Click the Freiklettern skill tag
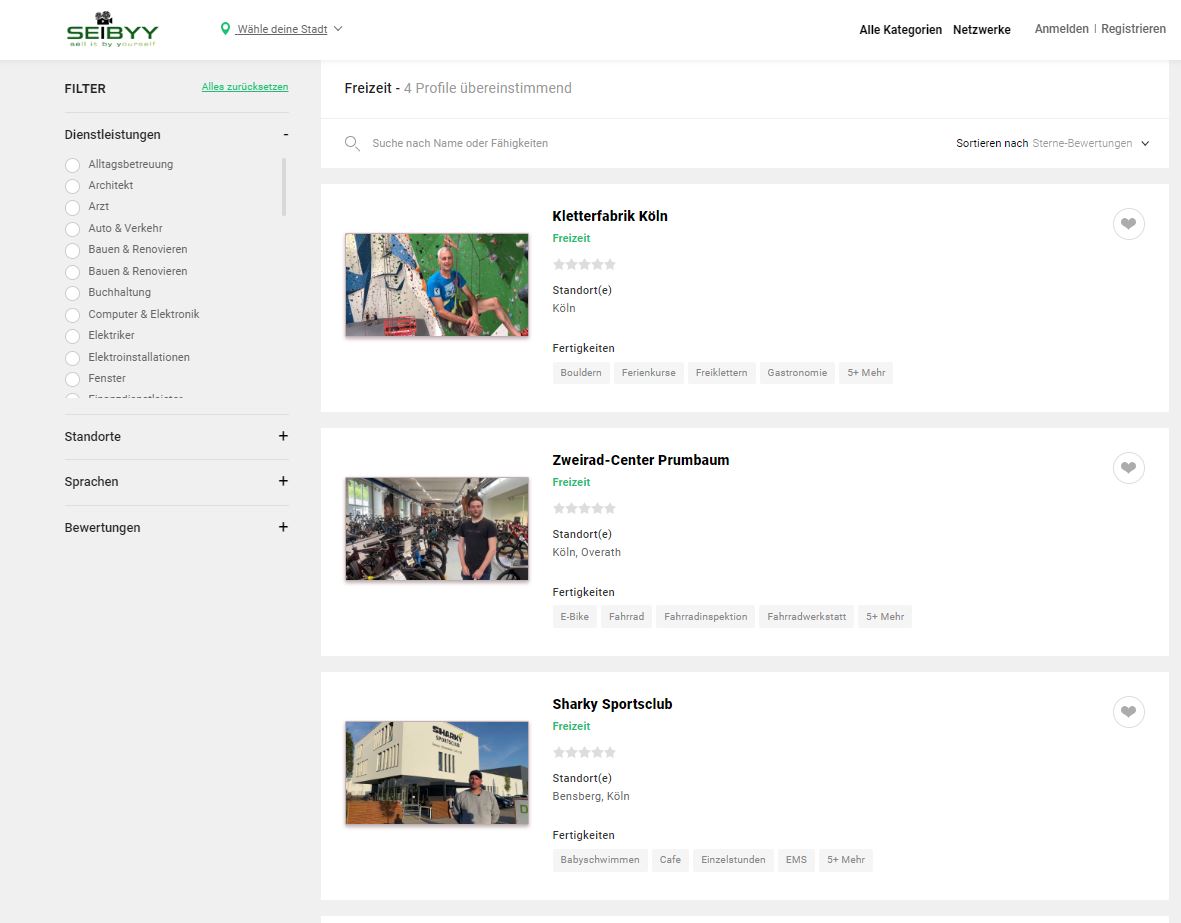 coord(722,373)
